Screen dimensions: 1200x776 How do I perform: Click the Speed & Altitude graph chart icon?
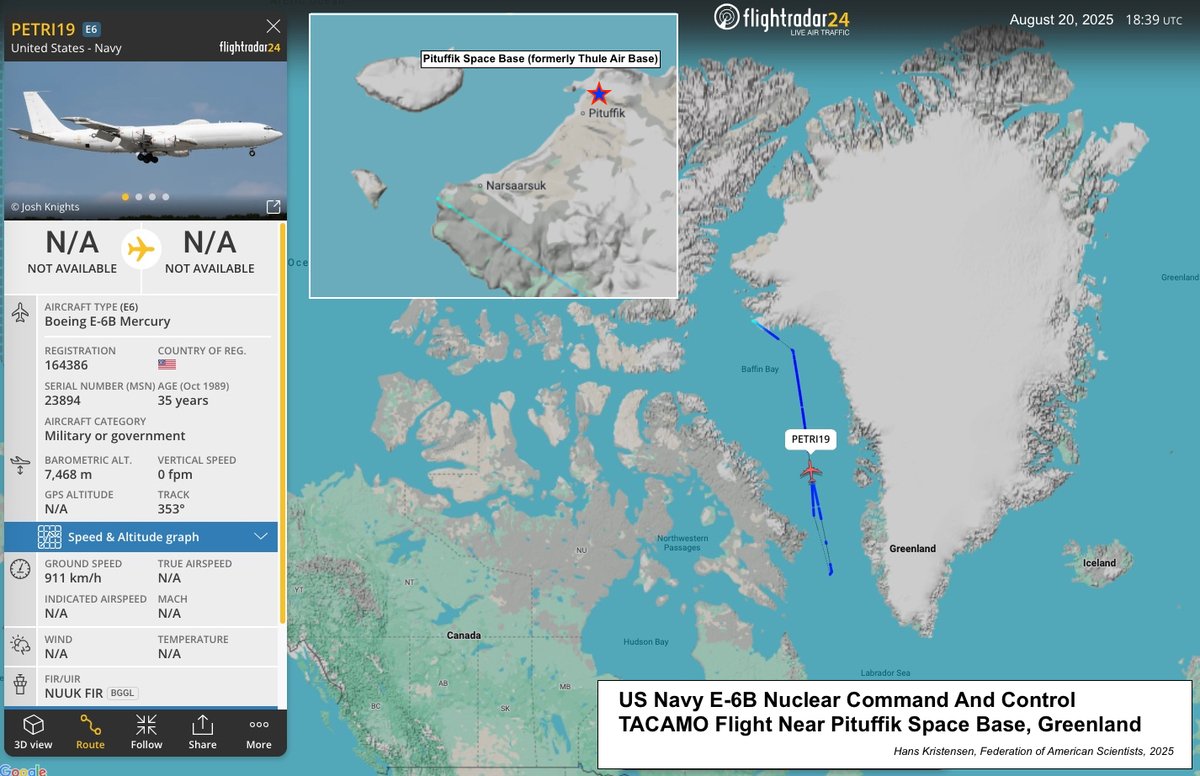[x=50, y=537]
